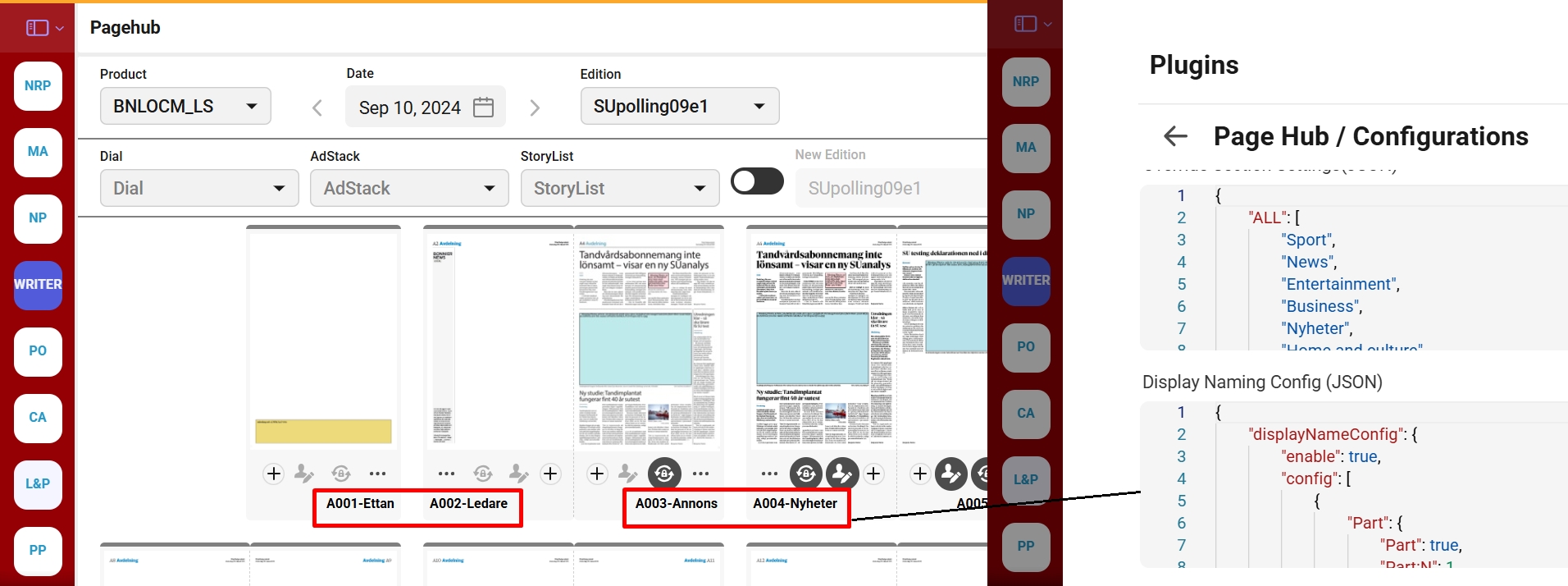Select the L&P item in left sidebar
The height and width of the screenshot is (586, 1568).
tap(38, 484)
